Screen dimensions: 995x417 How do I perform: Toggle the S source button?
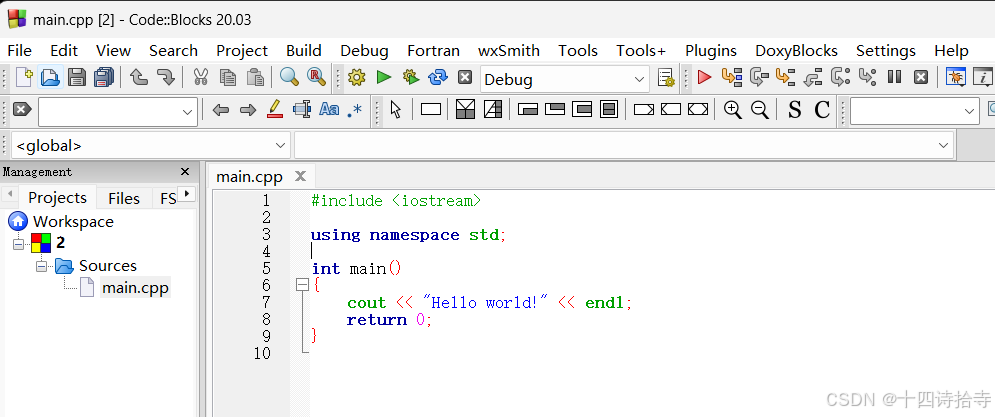[794, 110]
